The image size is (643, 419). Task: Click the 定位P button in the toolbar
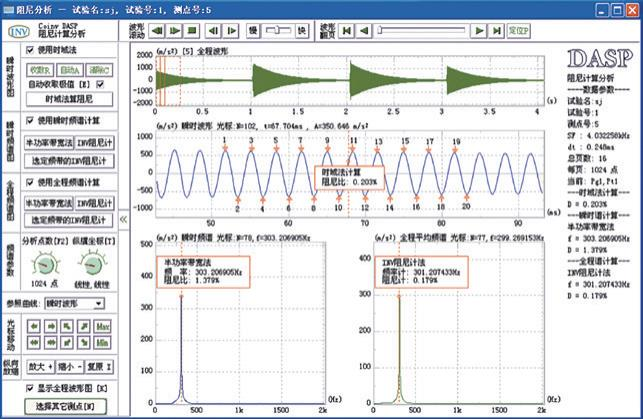point(517,30)
